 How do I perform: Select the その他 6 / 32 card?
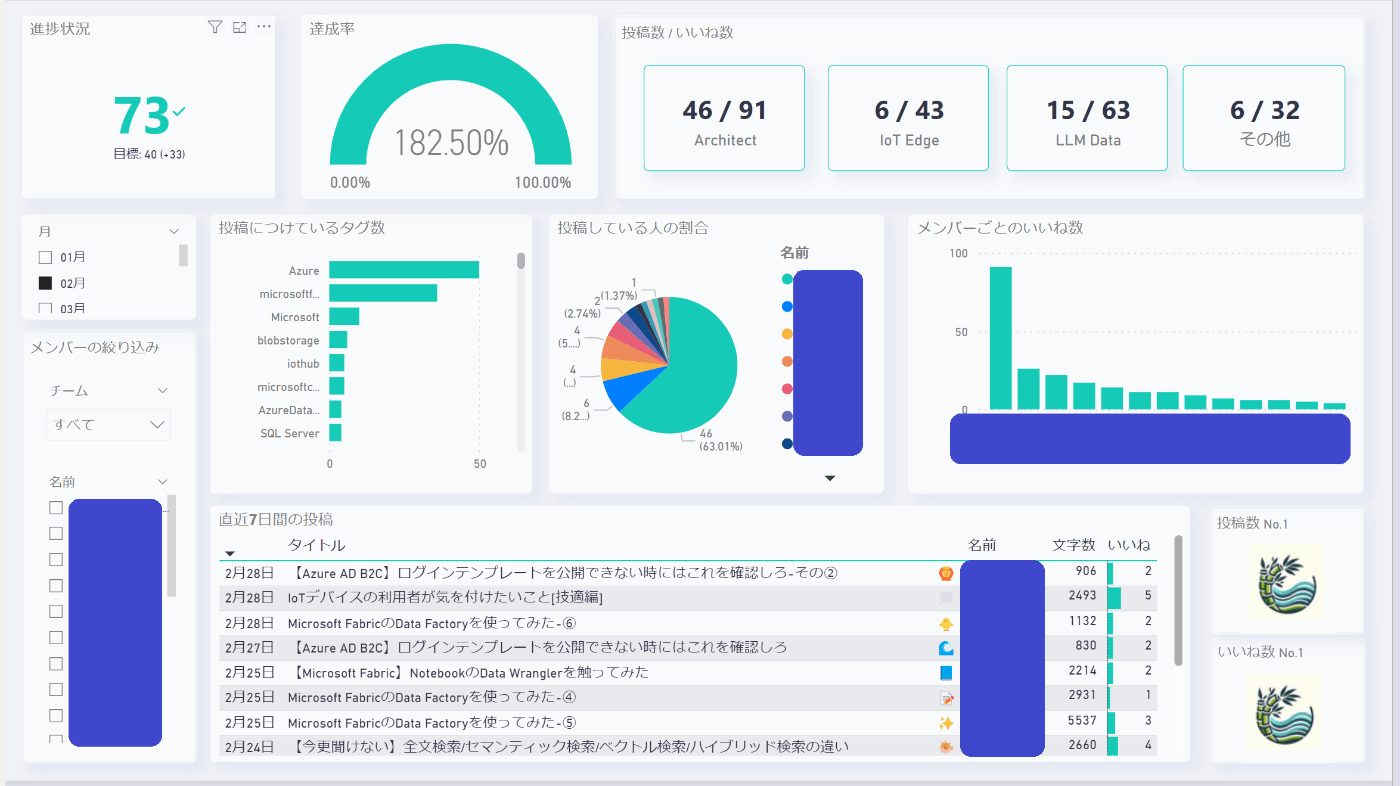tap(1264, 118)
